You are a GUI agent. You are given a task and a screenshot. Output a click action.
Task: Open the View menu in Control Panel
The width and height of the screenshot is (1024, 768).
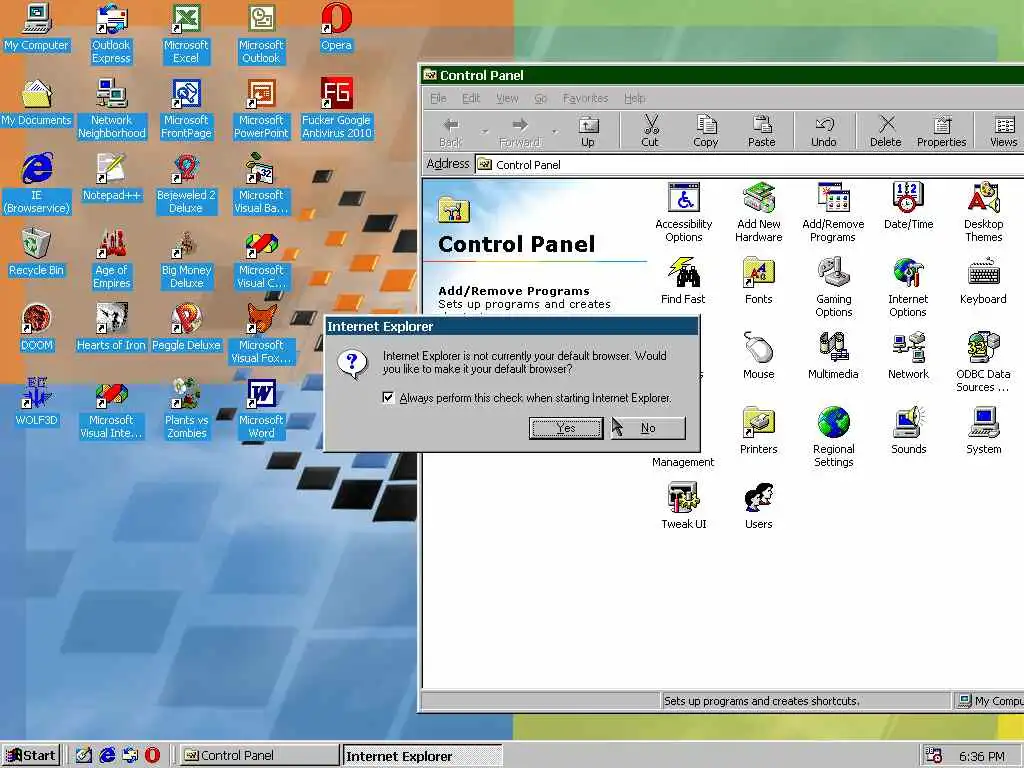[x=507, y=98]
